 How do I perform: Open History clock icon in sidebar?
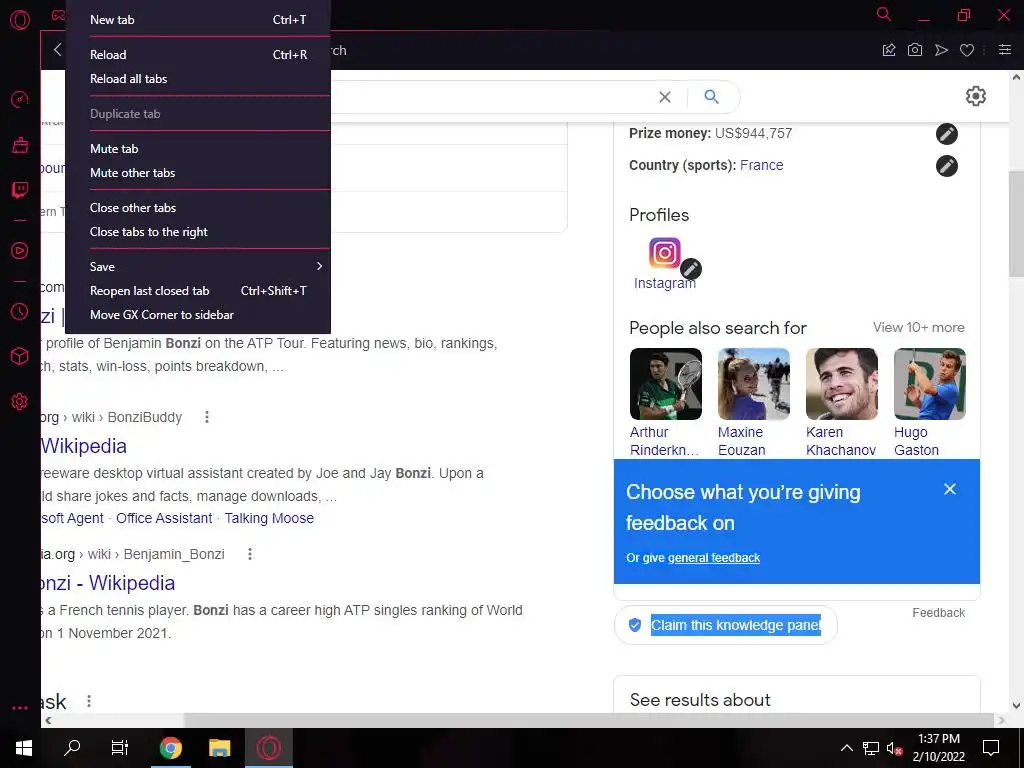20,312
